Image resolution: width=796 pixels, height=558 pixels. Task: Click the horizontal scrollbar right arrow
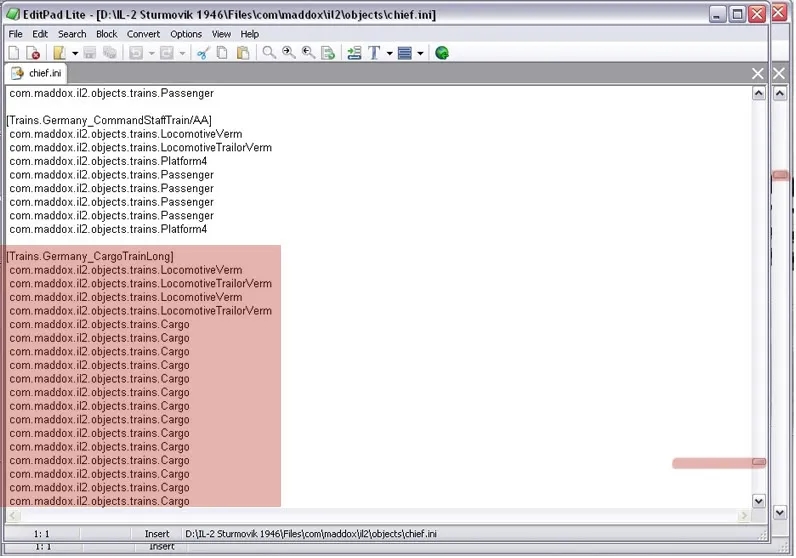click(x=744, y=516)
